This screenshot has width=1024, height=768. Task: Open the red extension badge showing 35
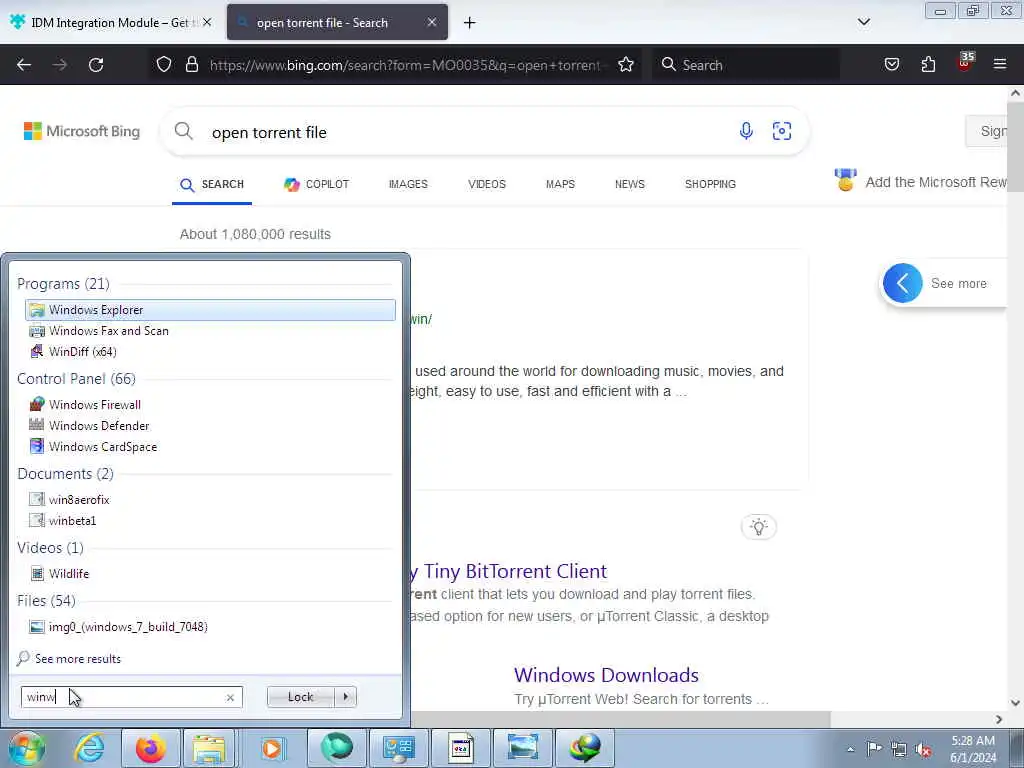(x=965, y=62)
